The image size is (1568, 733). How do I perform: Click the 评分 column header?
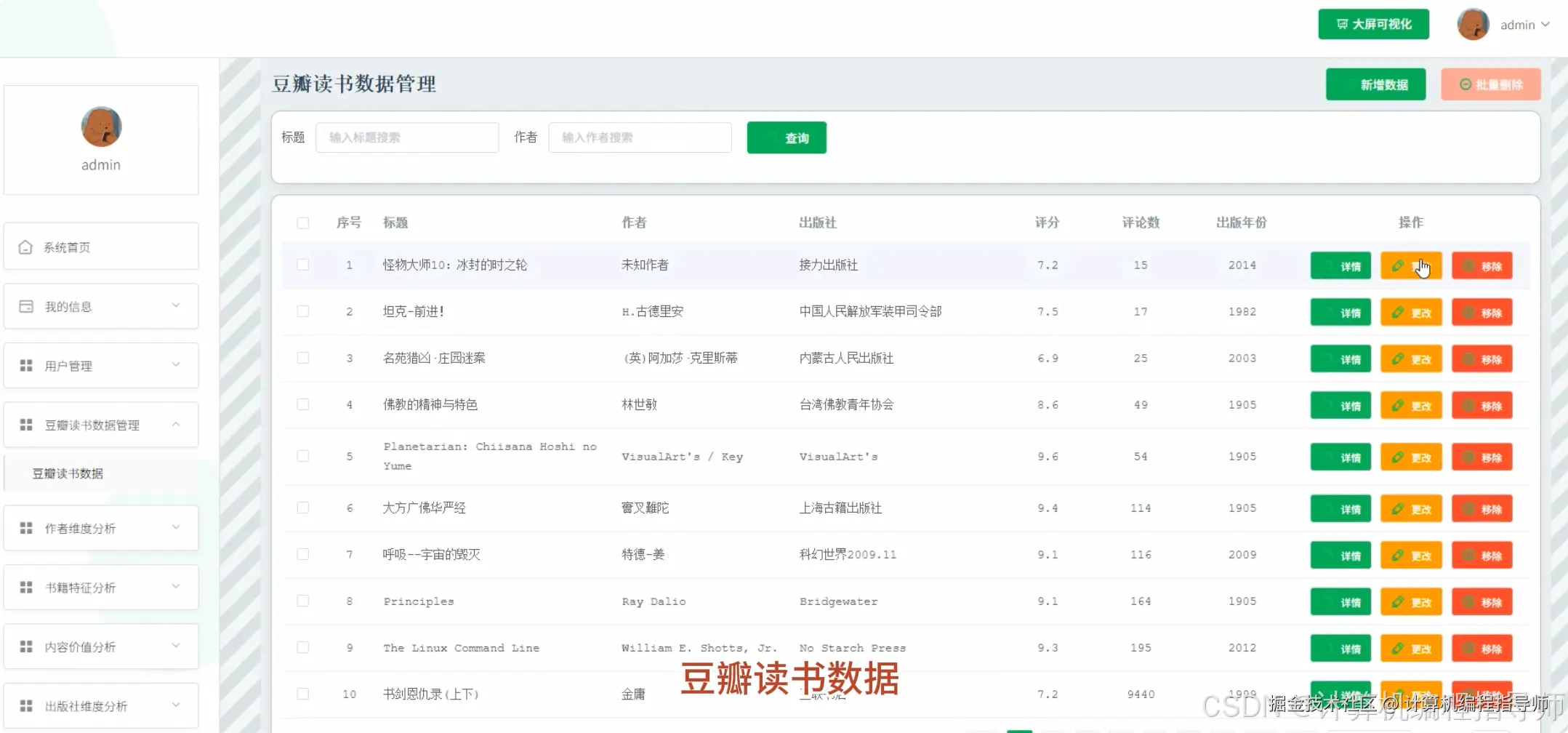pos(1047,223)
